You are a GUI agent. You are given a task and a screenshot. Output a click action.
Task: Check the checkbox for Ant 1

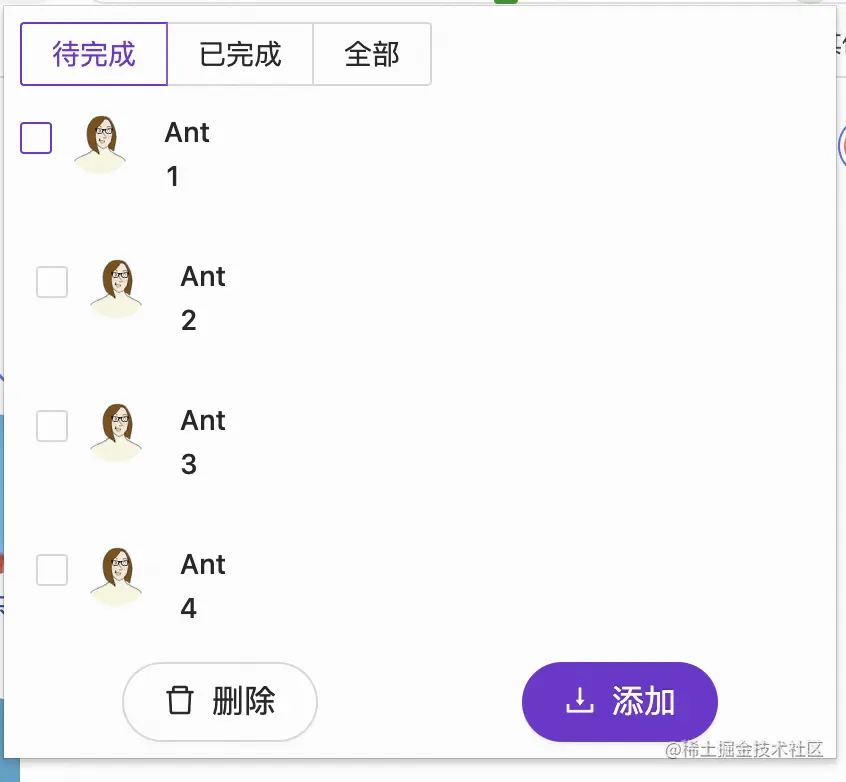35,138
